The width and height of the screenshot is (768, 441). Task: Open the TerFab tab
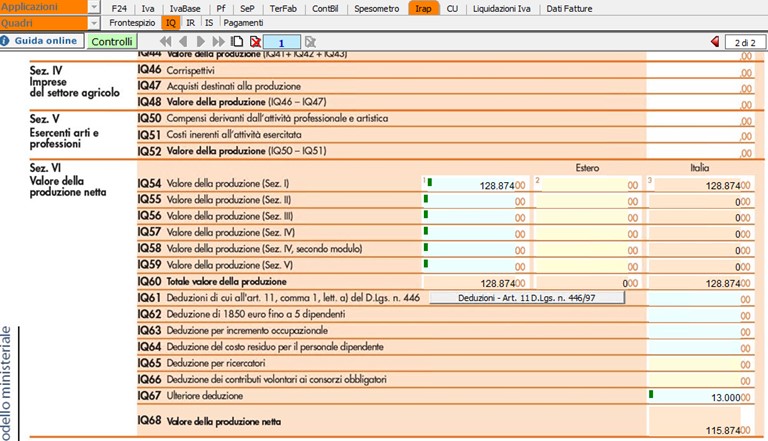283,8
